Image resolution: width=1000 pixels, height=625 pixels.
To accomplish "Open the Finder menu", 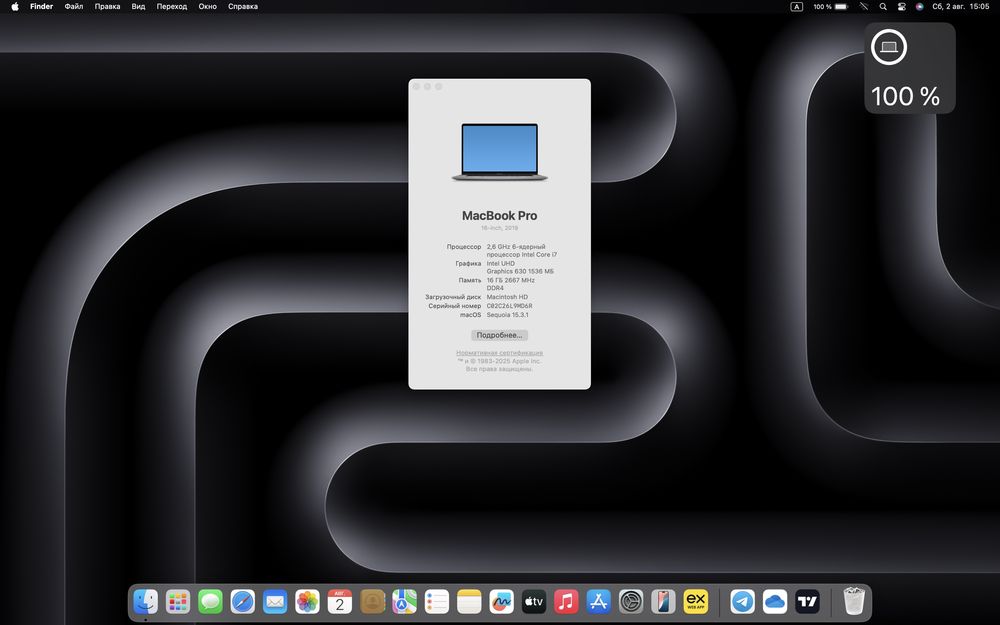I will pyautogui.click(x=41, y=6).
